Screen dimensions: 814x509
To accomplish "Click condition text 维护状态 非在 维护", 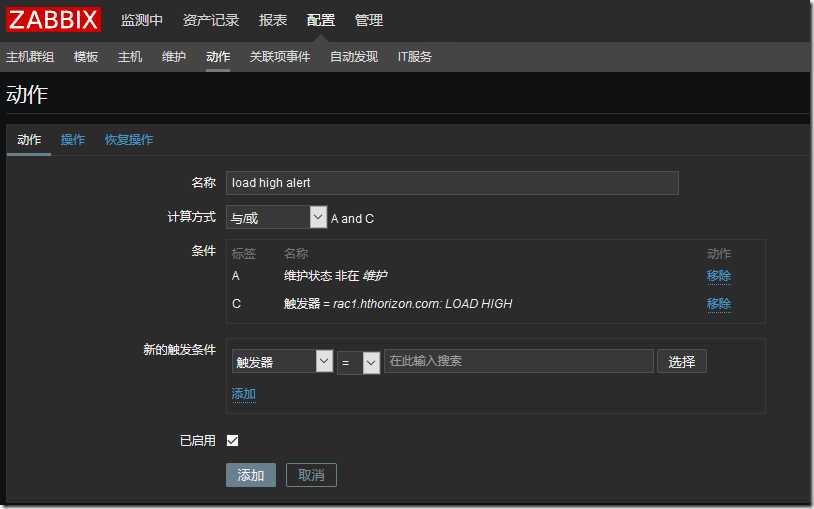I will coord(335,276).
